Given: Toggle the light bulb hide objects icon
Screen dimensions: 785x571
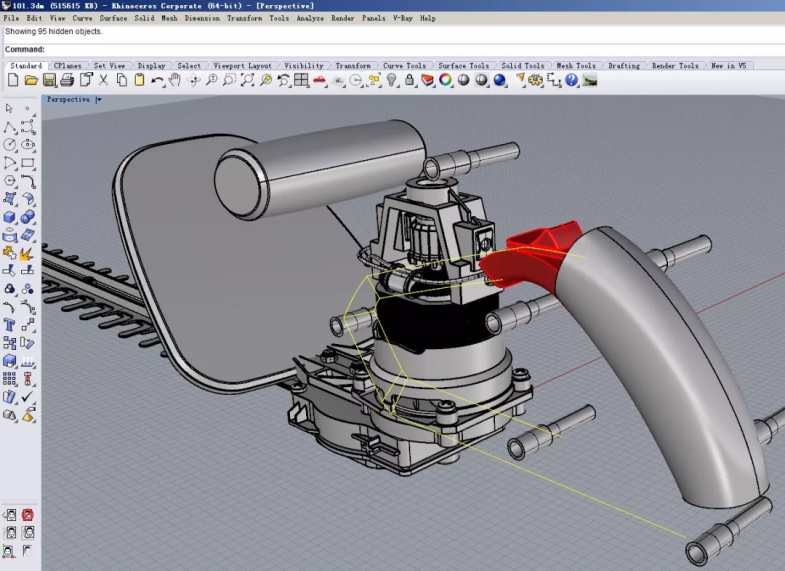Looking at the screenshot, I should pos(392,80).
